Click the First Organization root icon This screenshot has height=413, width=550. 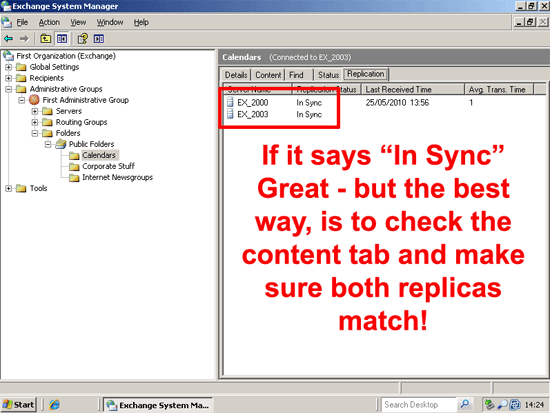[8, 55]
